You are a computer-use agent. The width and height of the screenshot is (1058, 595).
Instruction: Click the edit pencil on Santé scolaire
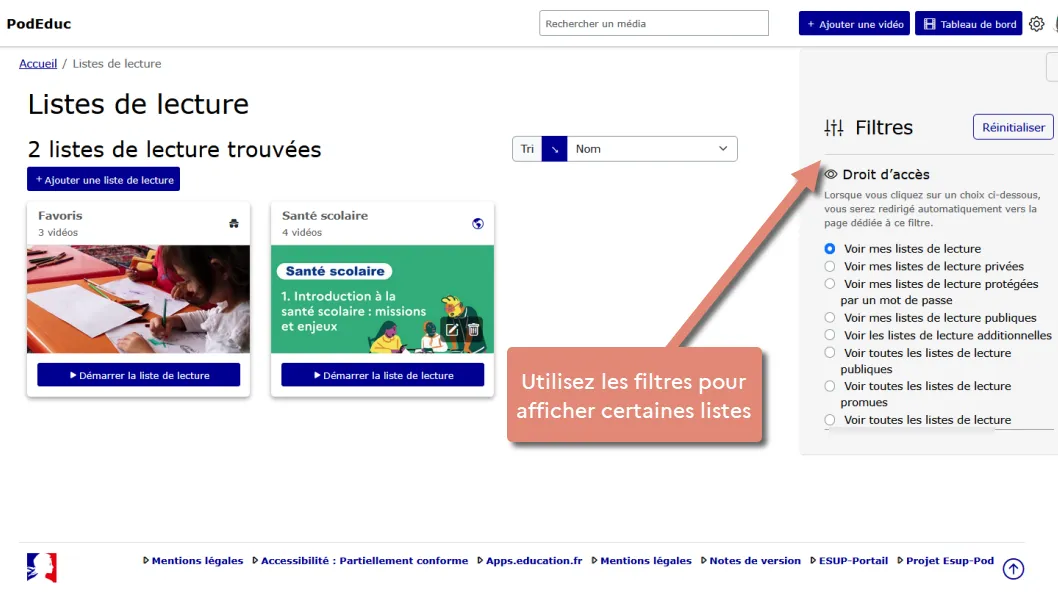[451, 329]
